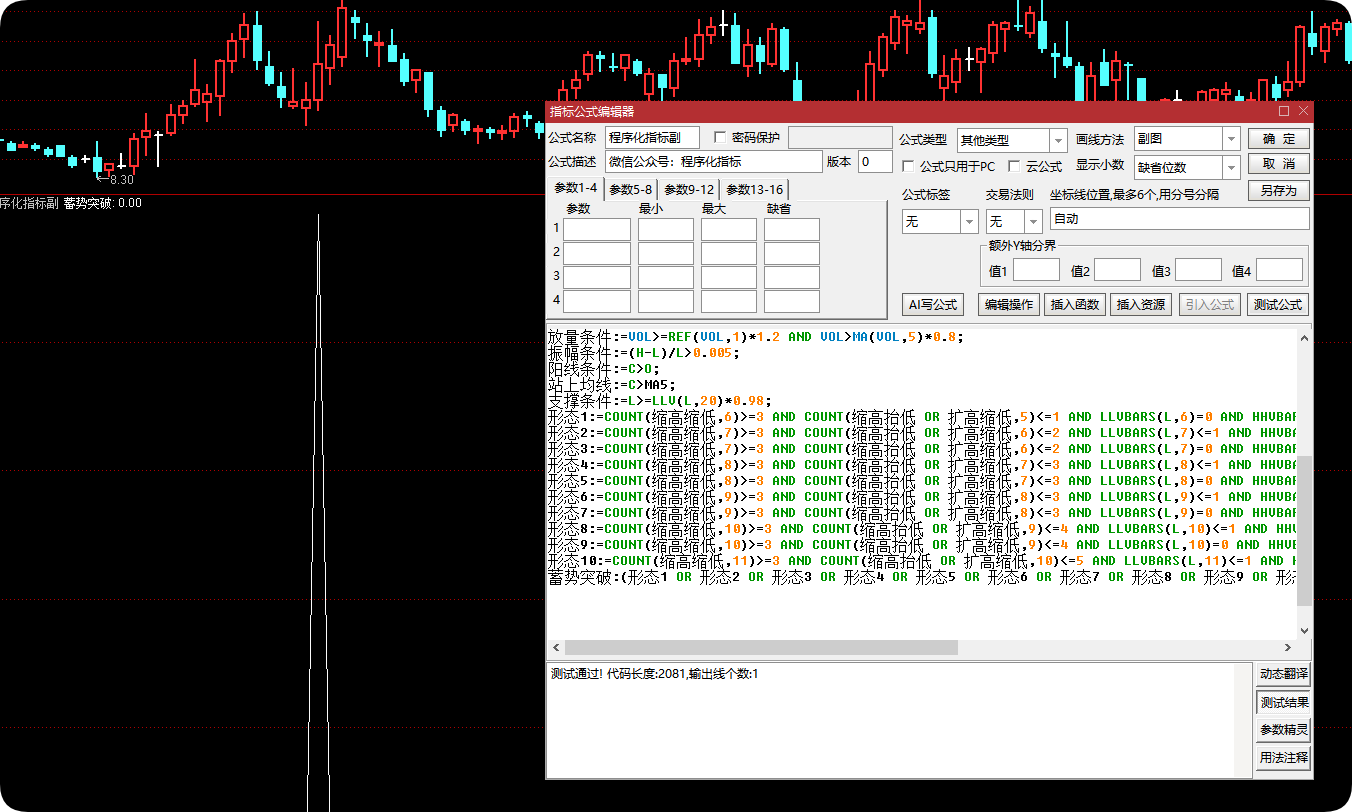Image resolution: width=1352 pixels, height=812 pixels.
Task: Launch AI写公式
Action: tap(932, 304)
